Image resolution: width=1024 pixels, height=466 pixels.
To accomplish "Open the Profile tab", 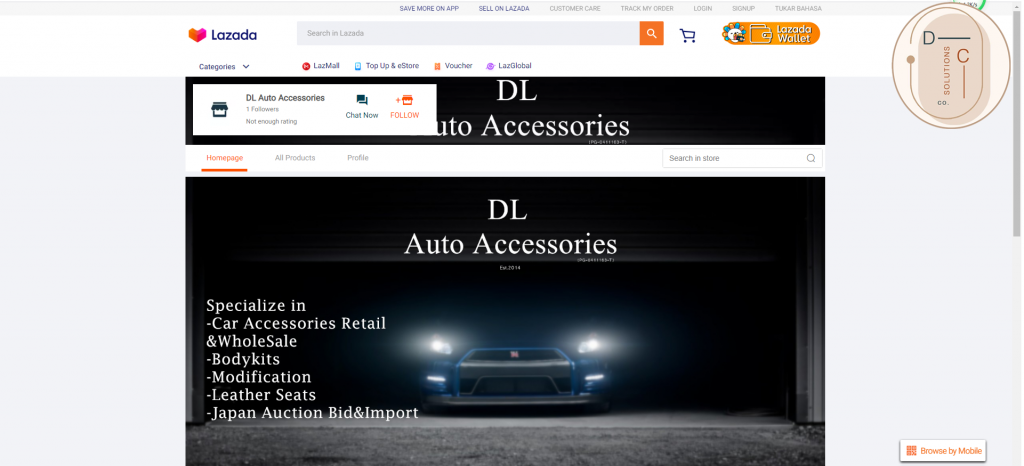I will [358, 158].
